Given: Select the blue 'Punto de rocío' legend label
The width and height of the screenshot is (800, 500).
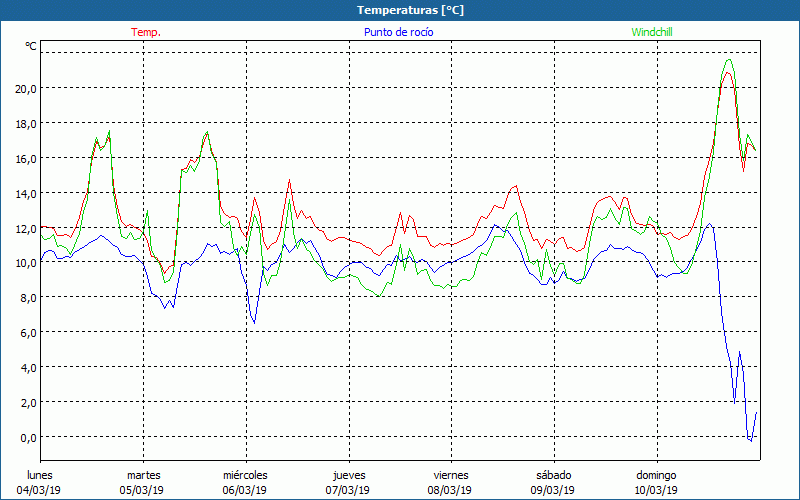Looking at the screenshot, I should click(x=398, y=32).
